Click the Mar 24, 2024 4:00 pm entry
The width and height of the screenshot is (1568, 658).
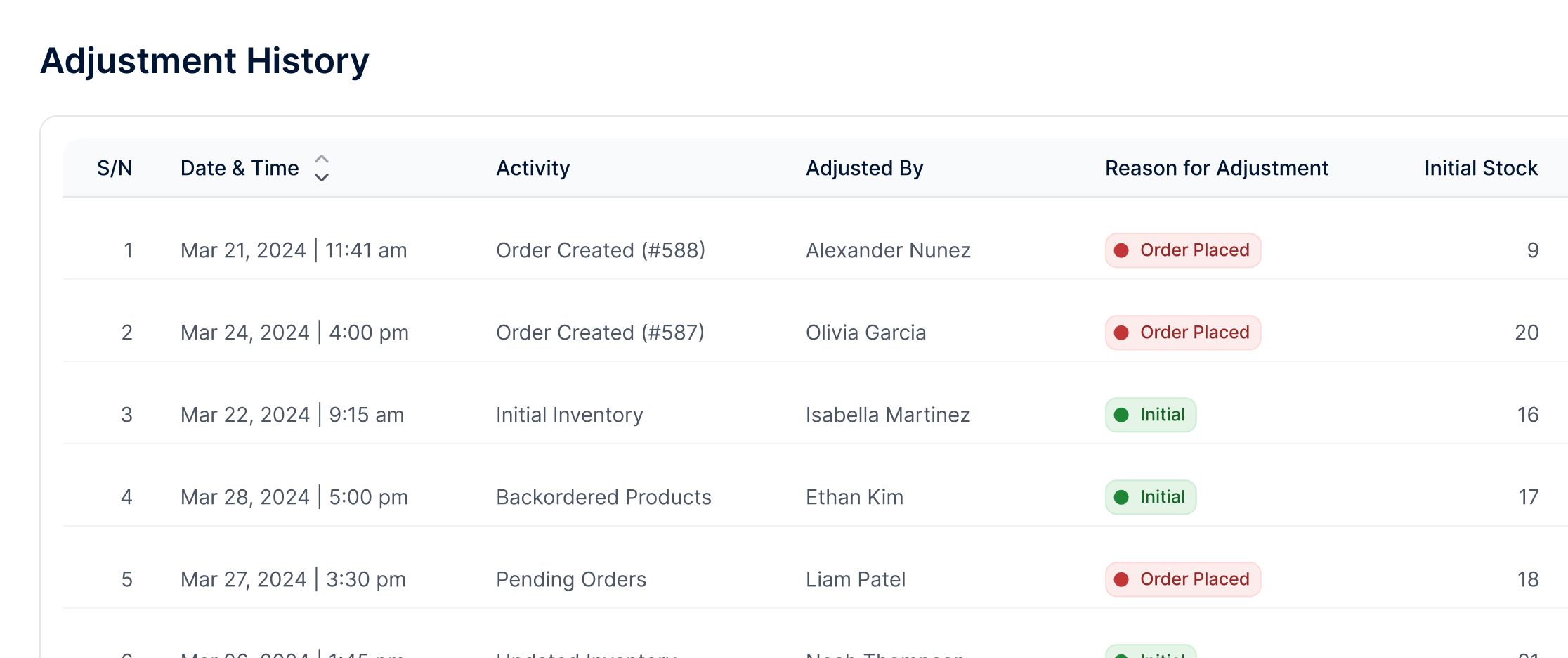pyautogui.click(x=294, y=333)
